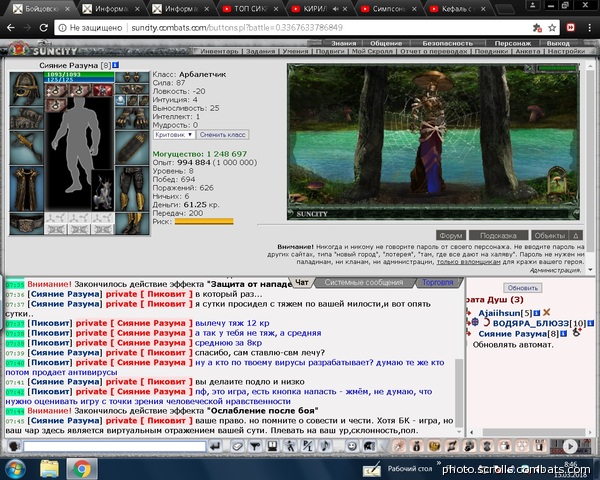Open the Анкета submenu link
This screenshot has width=600, height=480.
point(528,51)
